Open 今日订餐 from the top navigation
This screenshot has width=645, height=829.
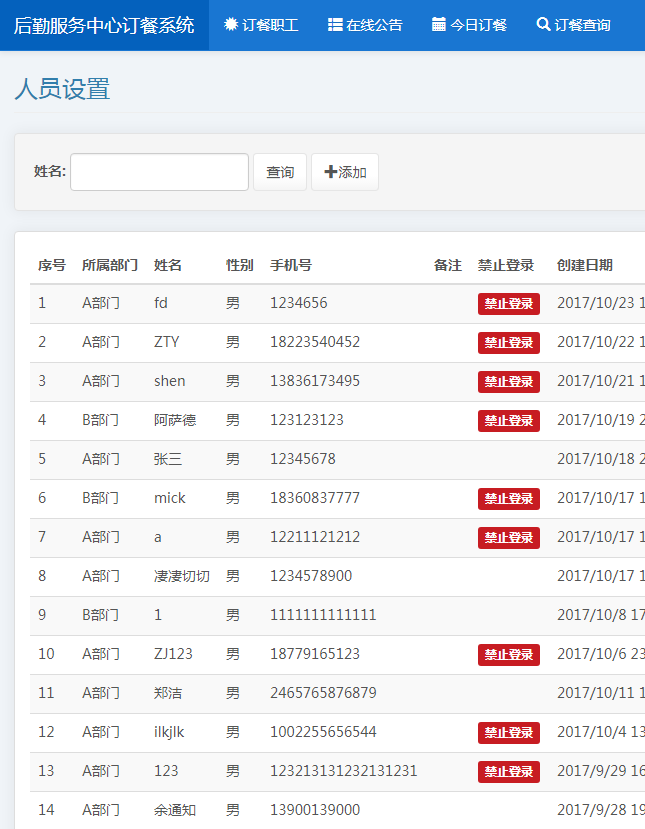point(469,25)
